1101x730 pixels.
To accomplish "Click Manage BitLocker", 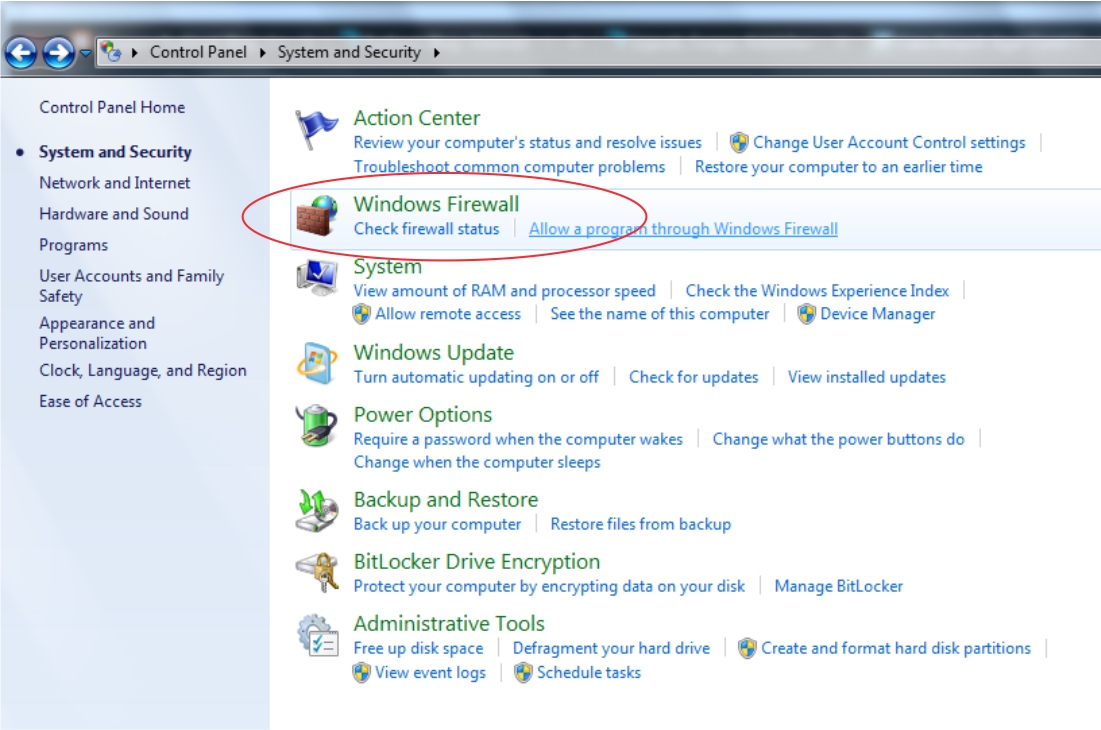I will pyautogui.click(x=838, y=586).
